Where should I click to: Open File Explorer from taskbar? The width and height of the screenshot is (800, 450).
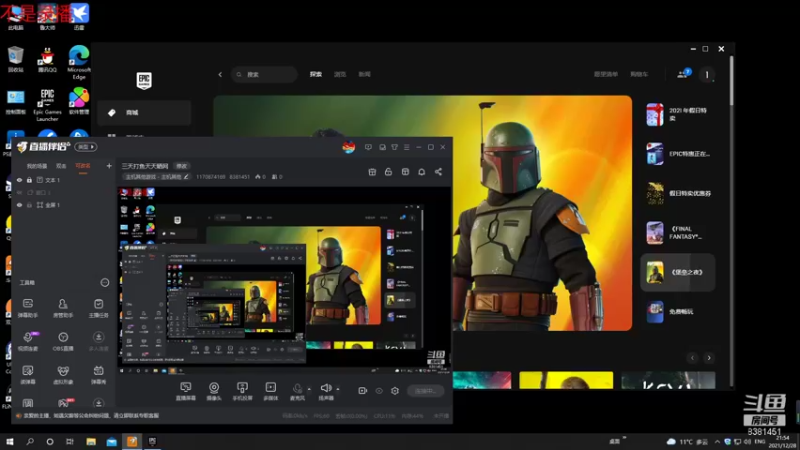tap(91, 441)
